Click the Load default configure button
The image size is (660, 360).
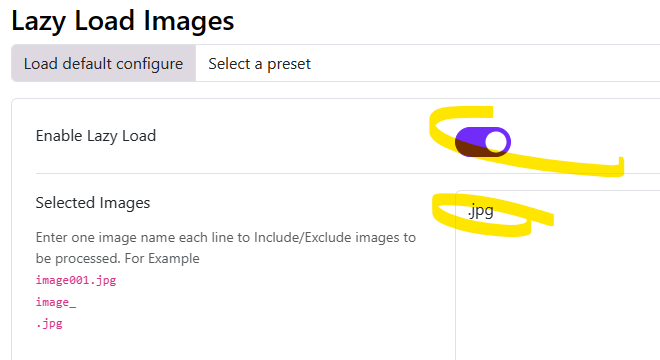pyautogui.click(x=104, y=63)
